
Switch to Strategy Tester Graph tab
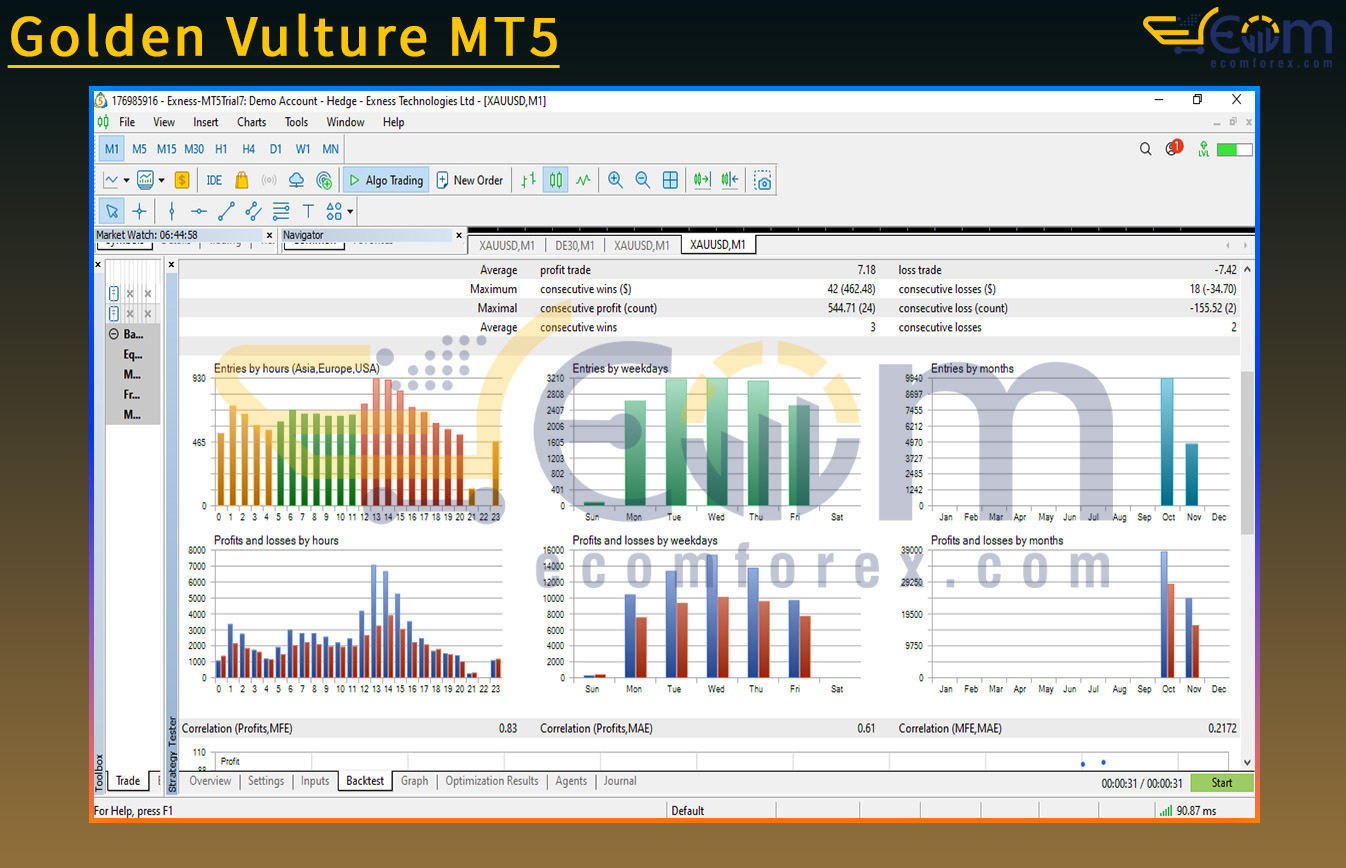(414, 781)
